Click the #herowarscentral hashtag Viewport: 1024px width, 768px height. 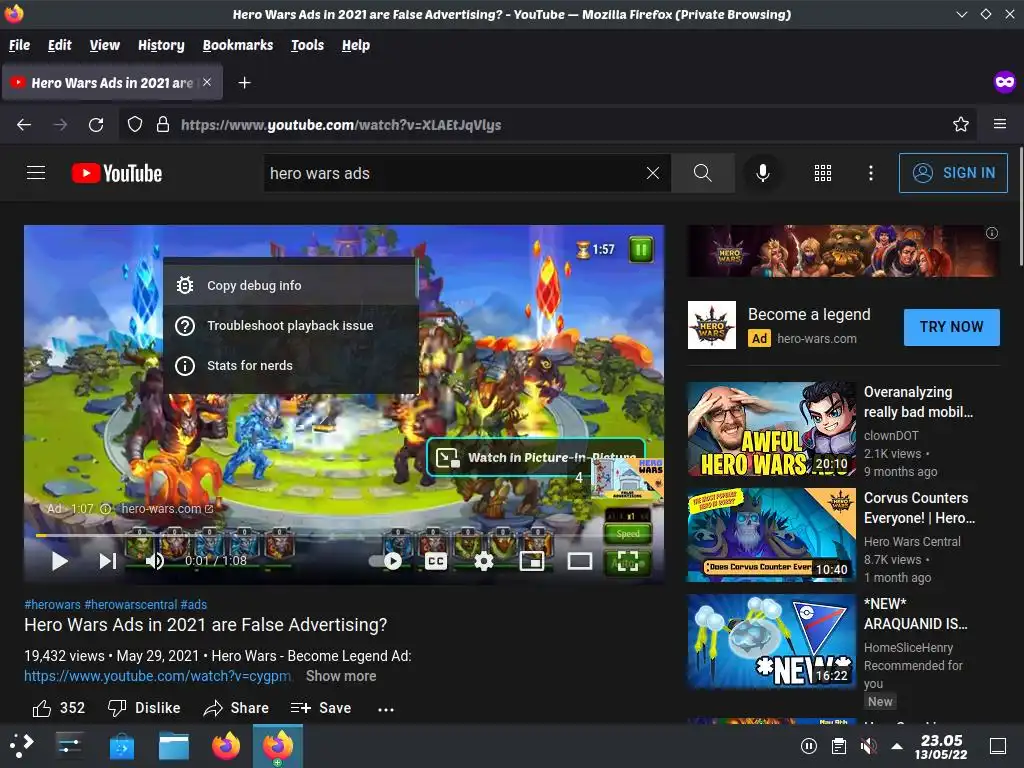tap(131, 605)
